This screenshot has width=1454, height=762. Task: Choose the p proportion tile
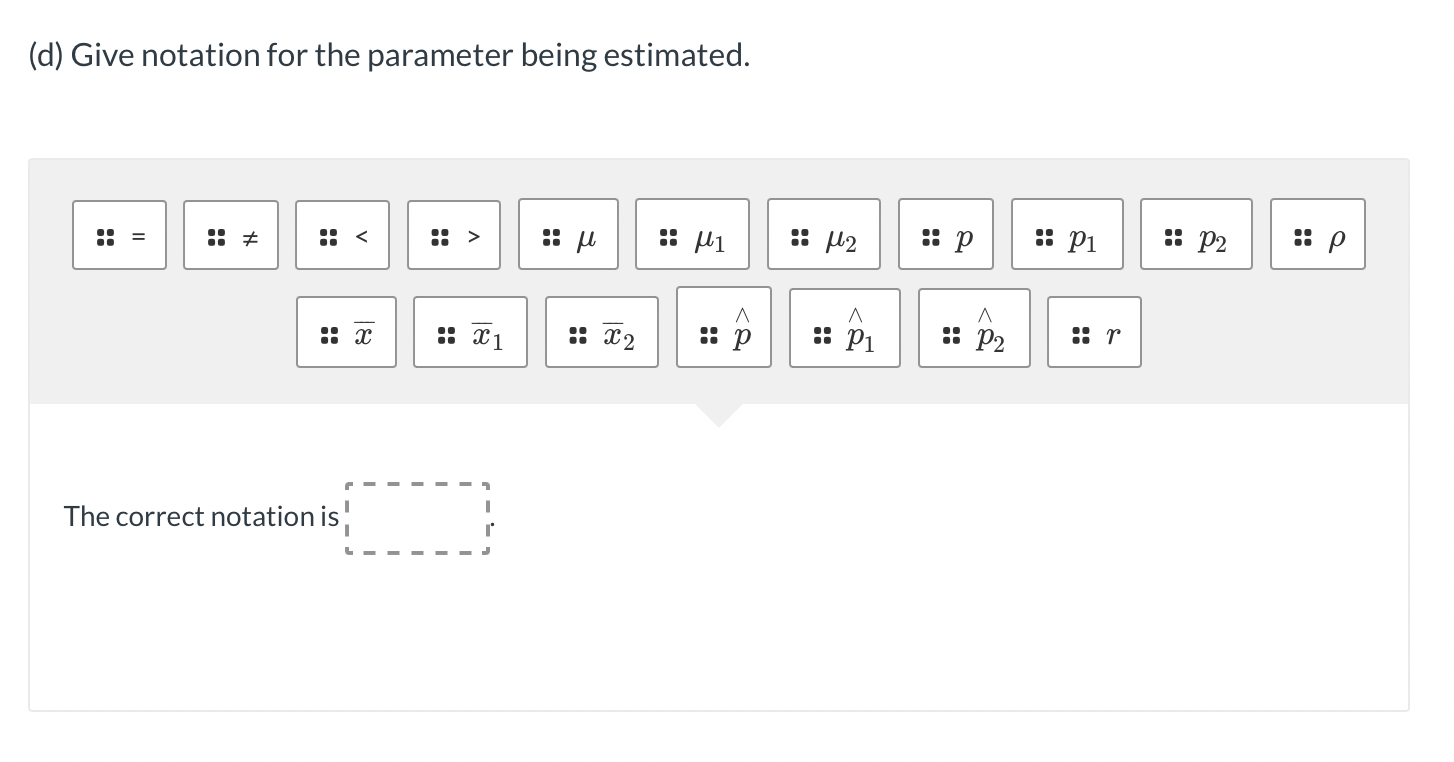point(945,234)
